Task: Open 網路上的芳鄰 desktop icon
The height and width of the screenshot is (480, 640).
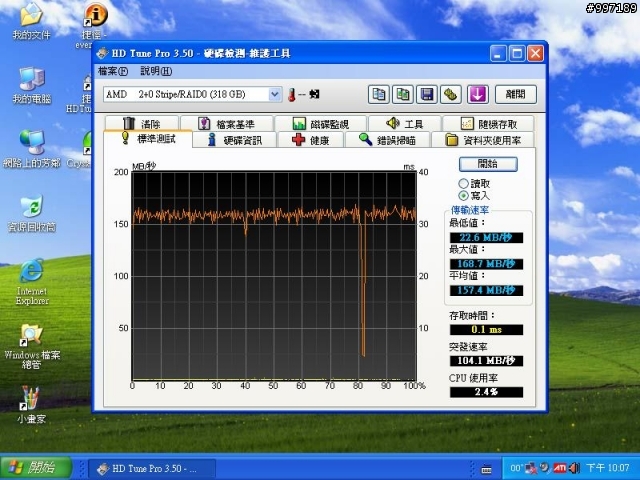Action: [x=31, y=149]
